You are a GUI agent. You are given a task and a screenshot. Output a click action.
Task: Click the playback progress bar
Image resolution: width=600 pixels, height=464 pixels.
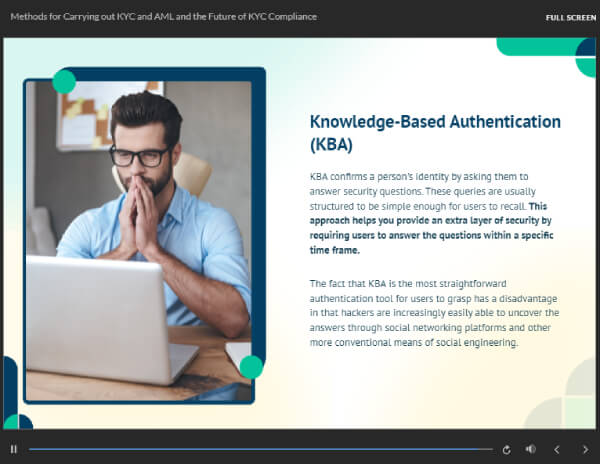(x=260, y=449)
